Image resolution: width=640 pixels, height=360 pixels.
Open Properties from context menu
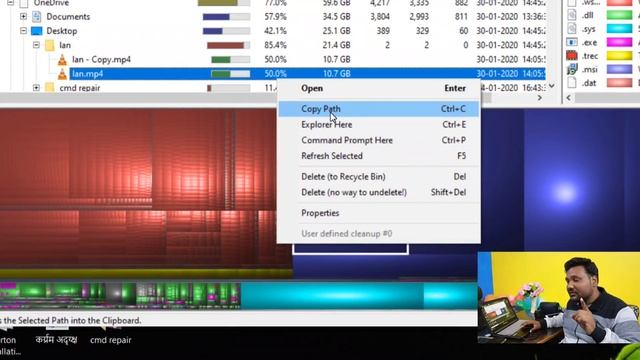(379, 213)
